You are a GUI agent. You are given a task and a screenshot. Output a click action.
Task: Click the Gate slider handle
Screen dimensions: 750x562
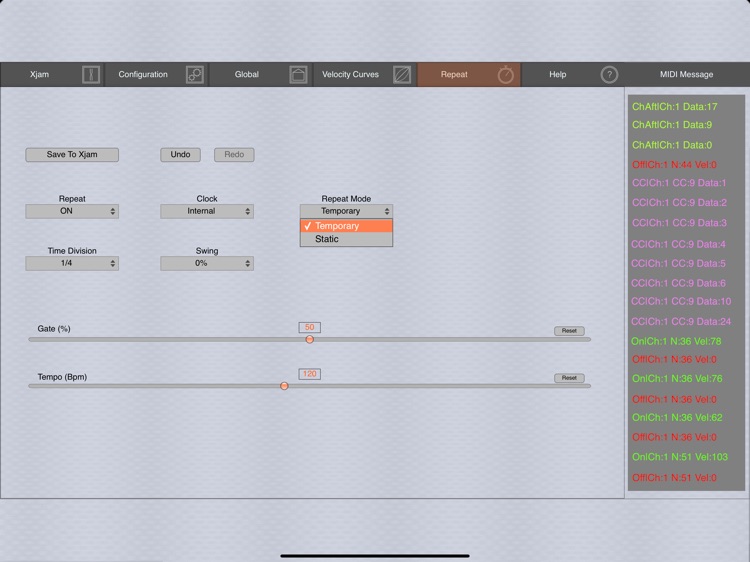coord(309,339)
